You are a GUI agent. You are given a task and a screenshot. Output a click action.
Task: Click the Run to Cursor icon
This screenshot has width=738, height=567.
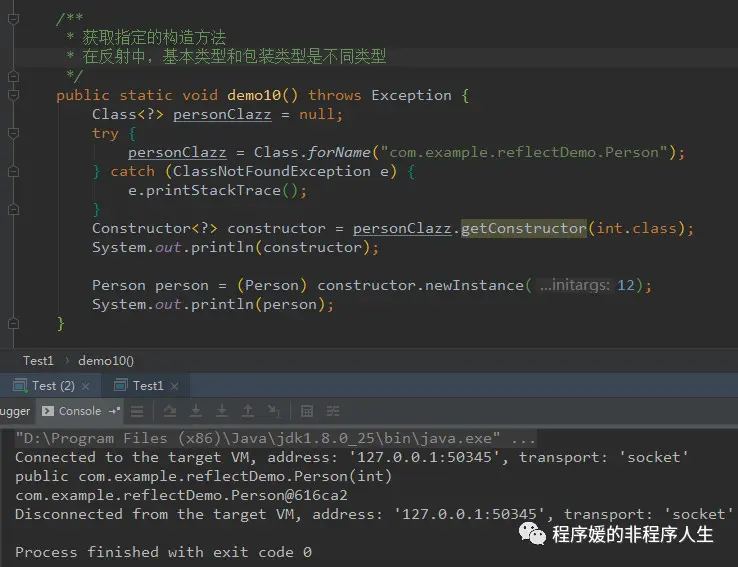click(274, 412)
